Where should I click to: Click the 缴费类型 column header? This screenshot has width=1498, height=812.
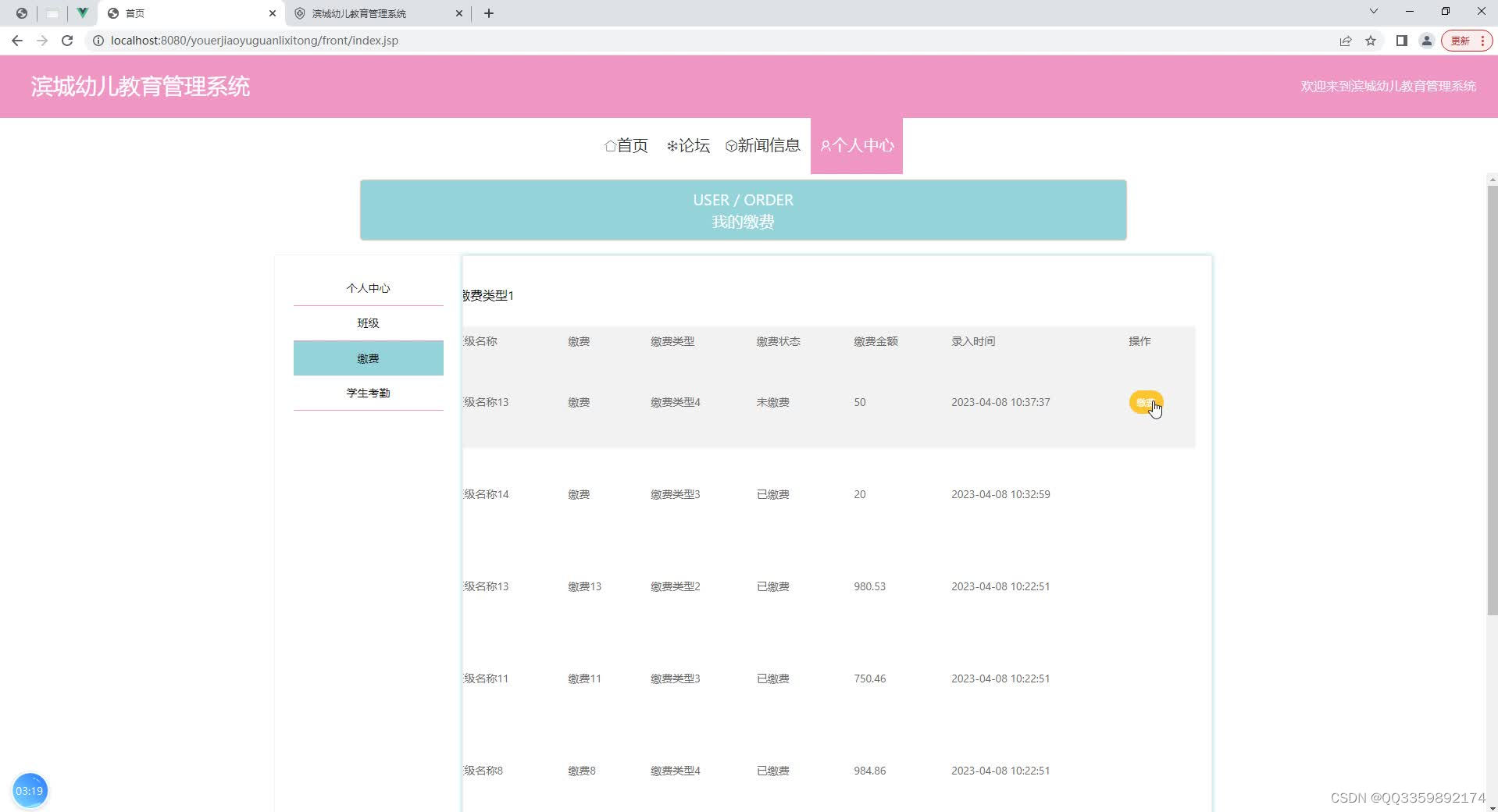(x=672, y=341)
